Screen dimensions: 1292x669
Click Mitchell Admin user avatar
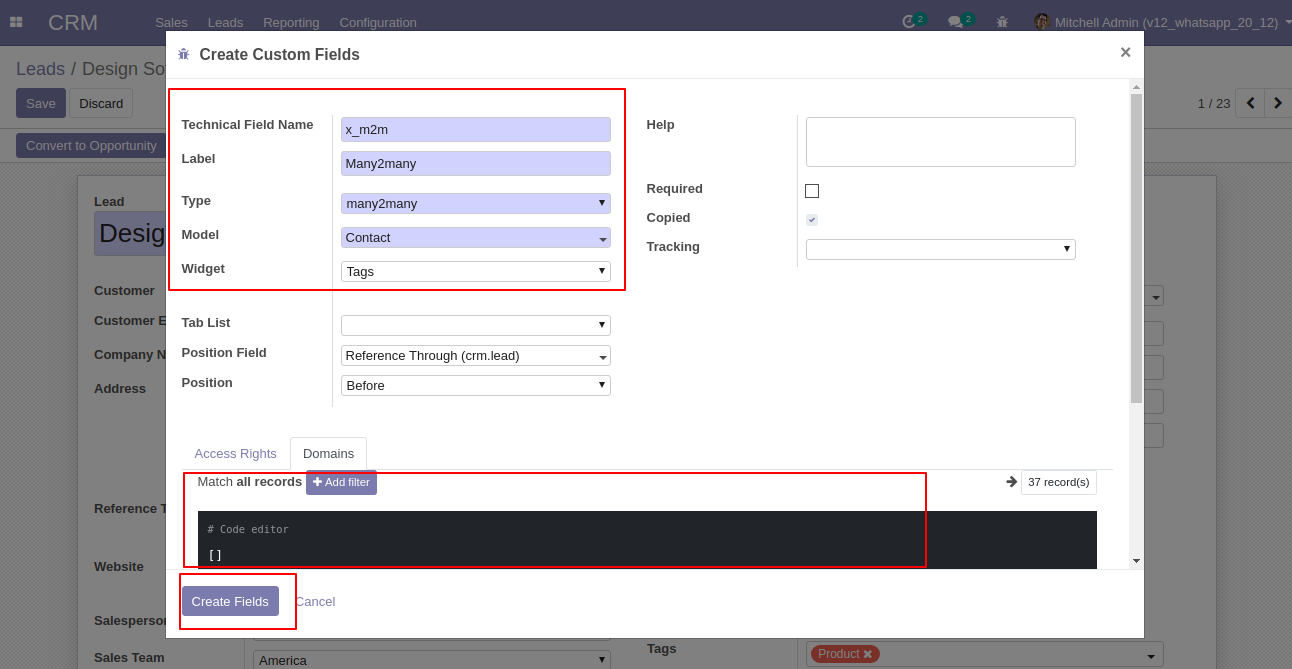tap(1041, 22)
